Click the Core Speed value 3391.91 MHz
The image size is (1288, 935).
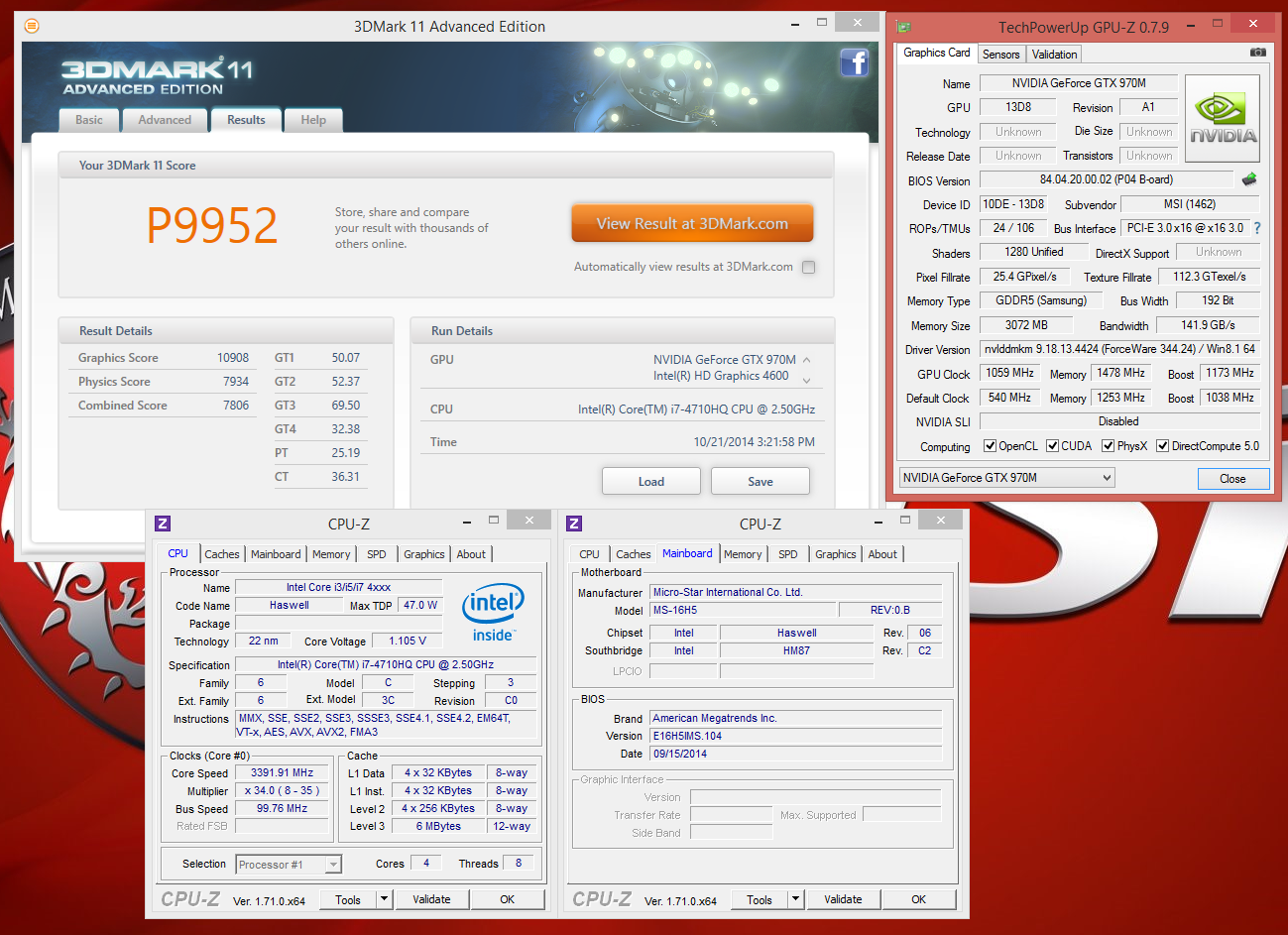click(282, 772)
